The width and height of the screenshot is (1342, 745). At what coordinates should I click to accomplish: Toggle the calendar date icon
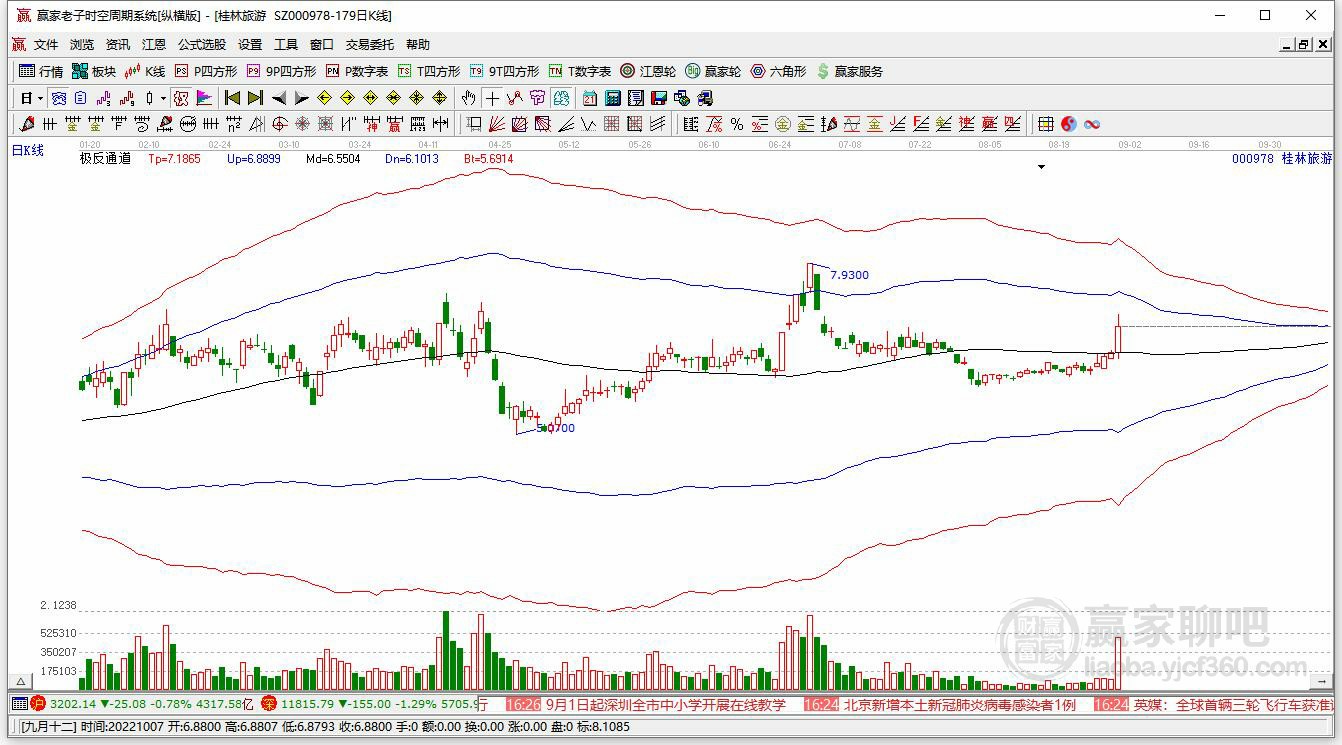590,98
